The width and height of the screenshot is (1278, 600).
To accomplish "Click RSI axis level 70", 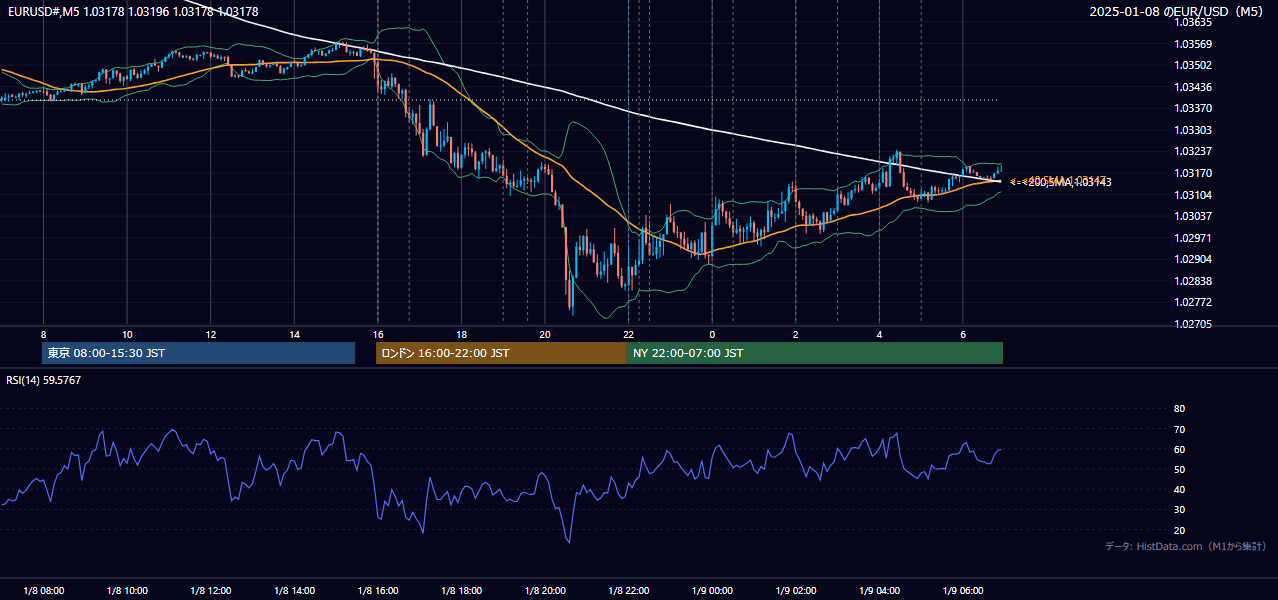I will pyautogui.click(x=1179, y=429).
